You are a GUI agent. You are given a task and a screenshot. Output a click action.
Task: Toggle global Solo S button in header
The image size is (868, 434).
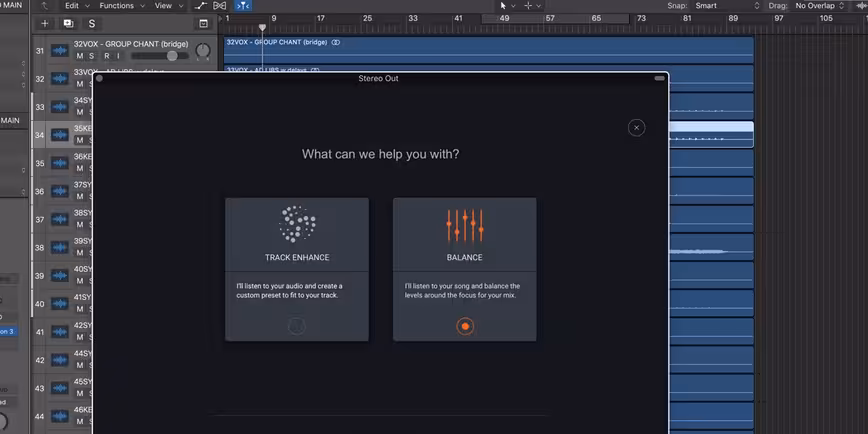click(92, 23)
